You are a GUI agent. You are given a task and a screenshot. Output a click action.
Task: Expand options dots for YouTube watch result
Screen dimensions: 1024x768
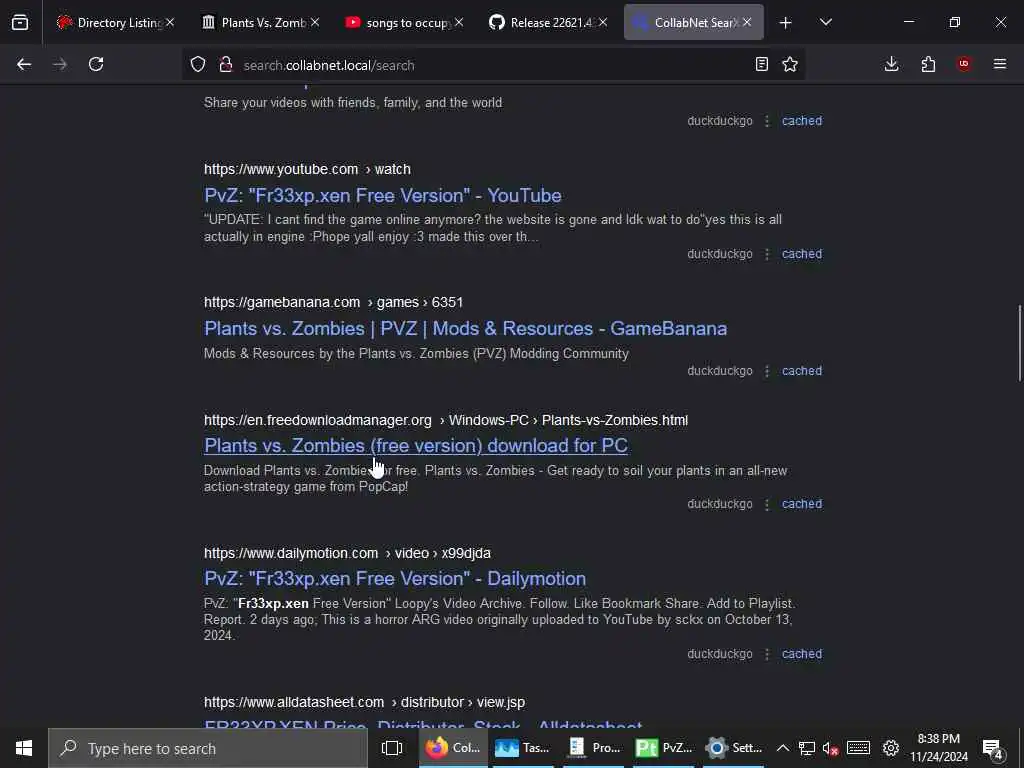pyautogui.click(x=767, y=254)
